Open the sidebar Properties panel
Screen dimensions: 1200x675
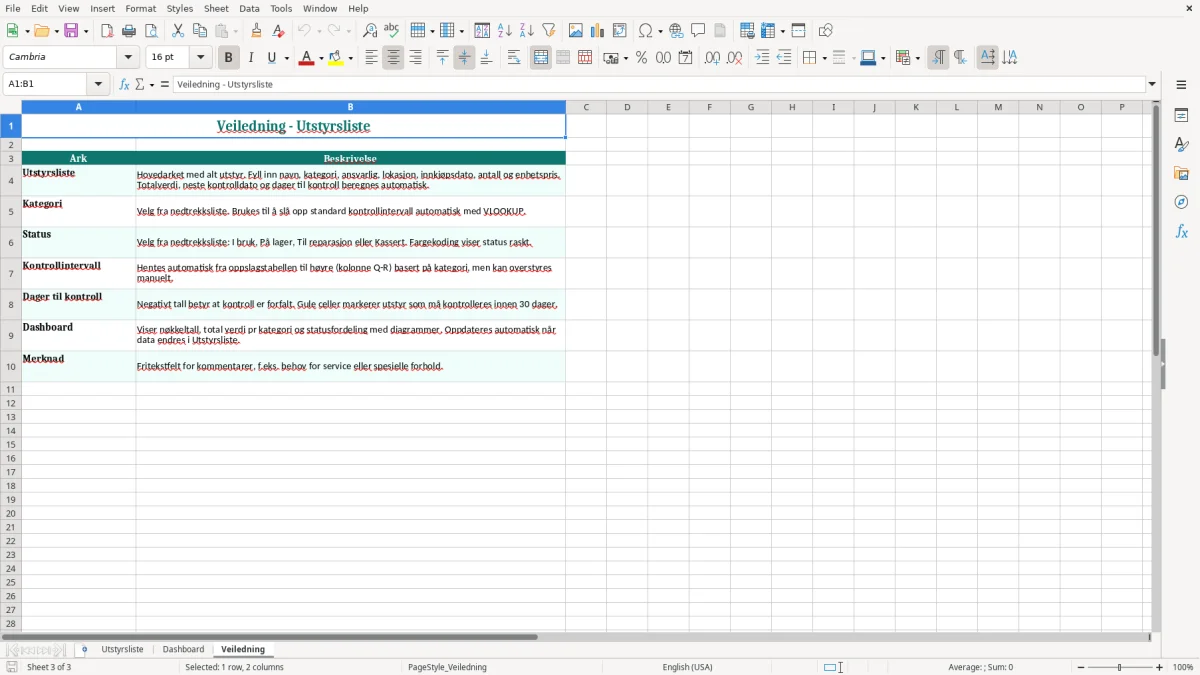click(x=1181, y=115)
